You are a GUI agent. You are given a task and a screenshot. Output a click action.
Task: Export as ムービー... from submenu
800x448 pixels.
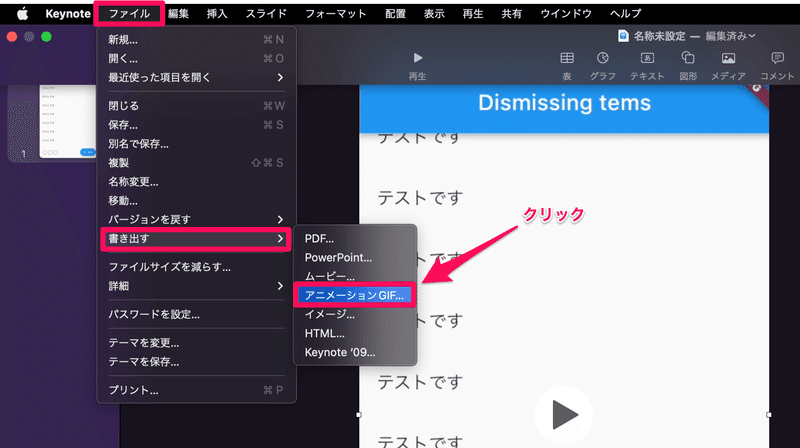pyautogui.click(x=355, y=276)
